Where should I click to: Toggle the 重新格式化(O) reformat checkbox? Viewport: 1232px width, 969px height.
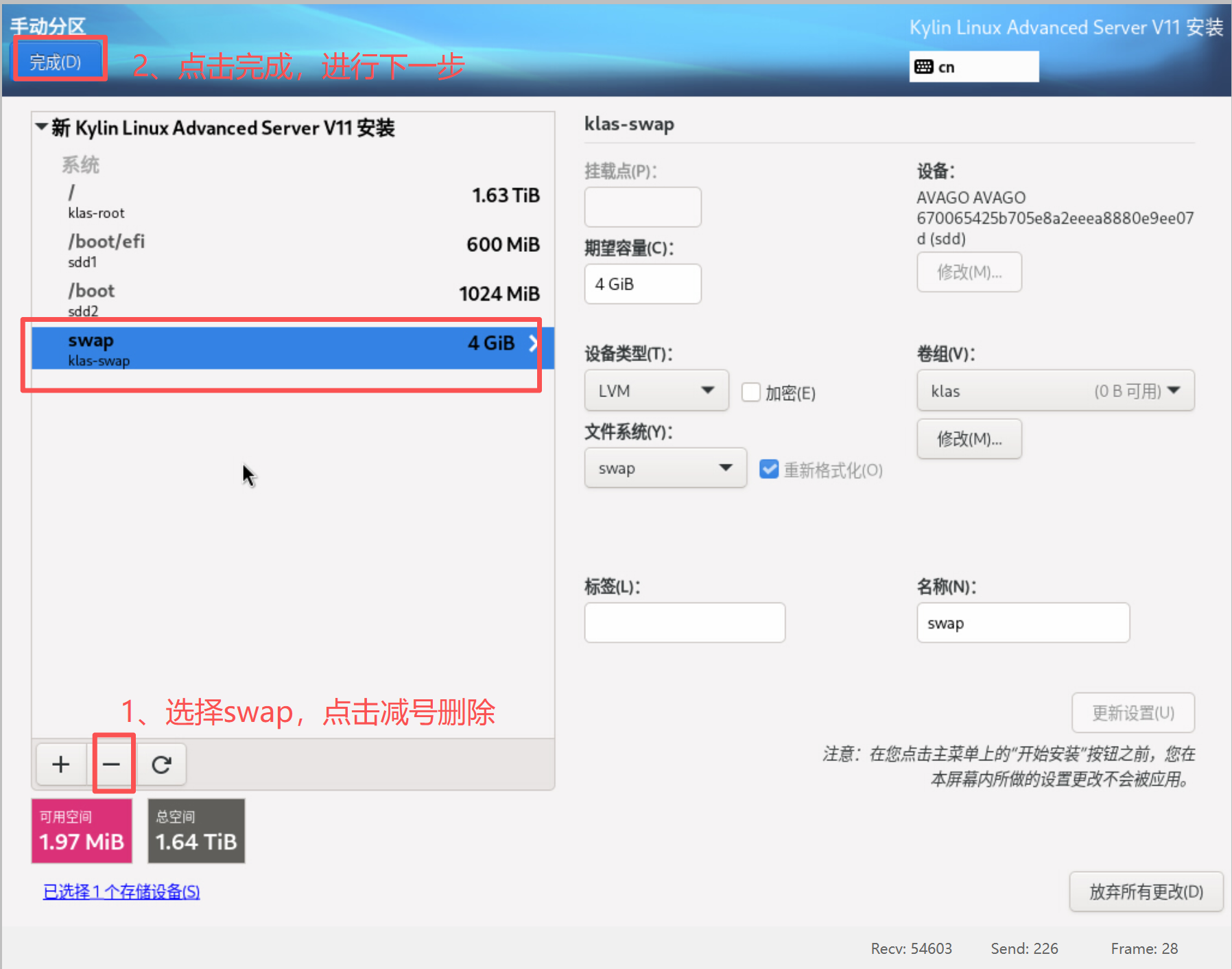[769, 469]
